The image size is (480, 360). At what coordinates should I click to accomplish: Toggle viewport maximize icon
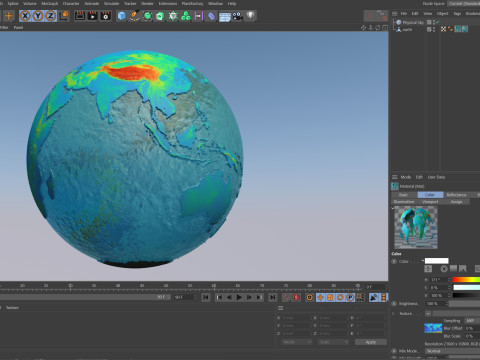(385, 28)
